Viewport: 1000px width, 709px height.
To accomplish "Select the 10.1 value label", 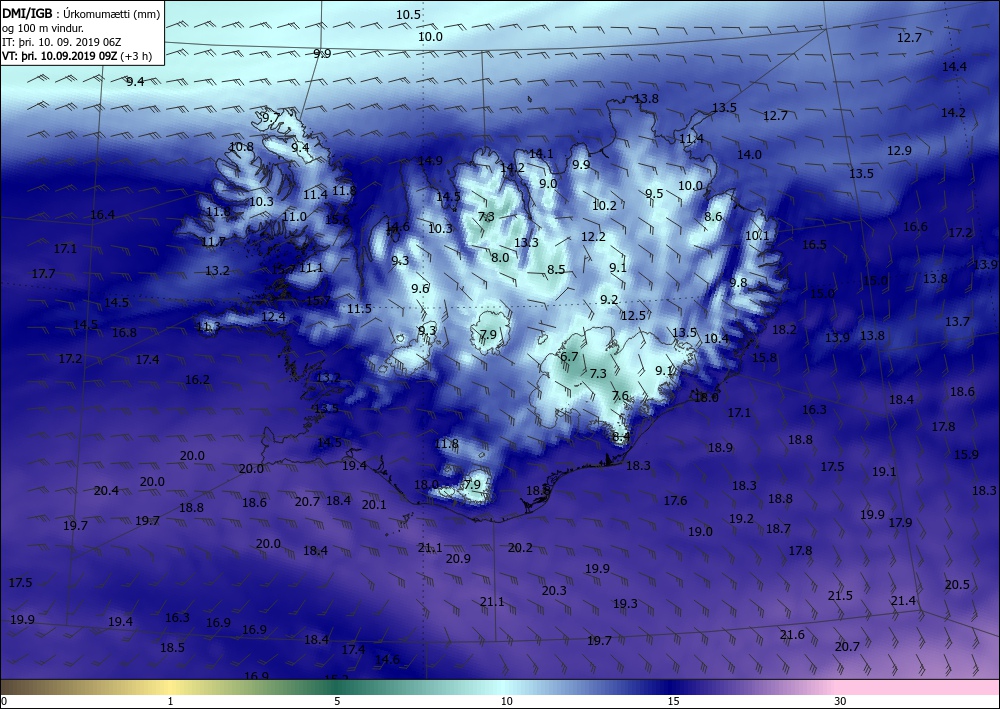I will (758, 235).
